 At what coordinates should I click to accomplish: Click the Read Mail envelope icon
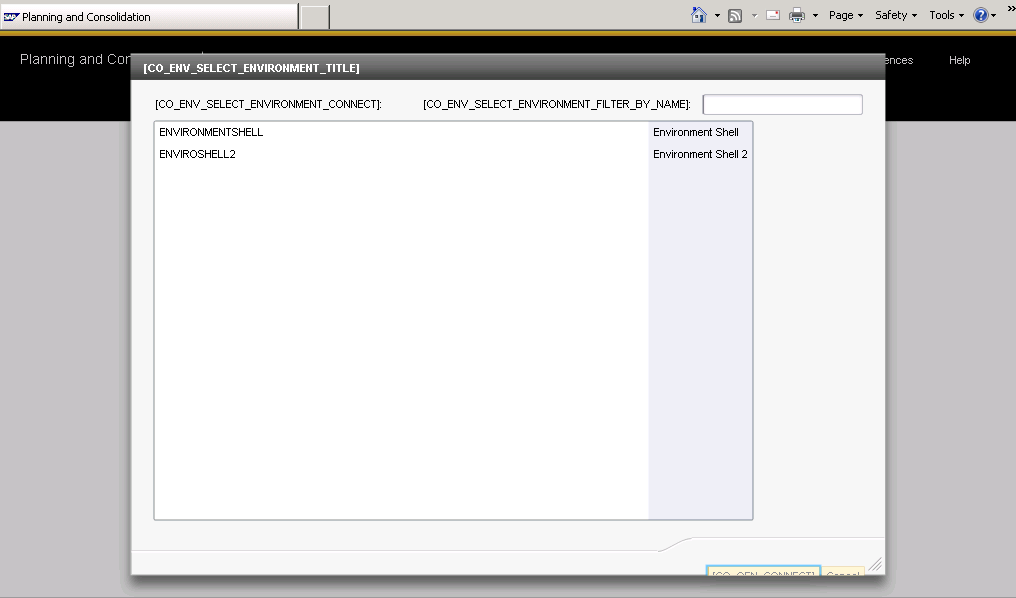773,15
